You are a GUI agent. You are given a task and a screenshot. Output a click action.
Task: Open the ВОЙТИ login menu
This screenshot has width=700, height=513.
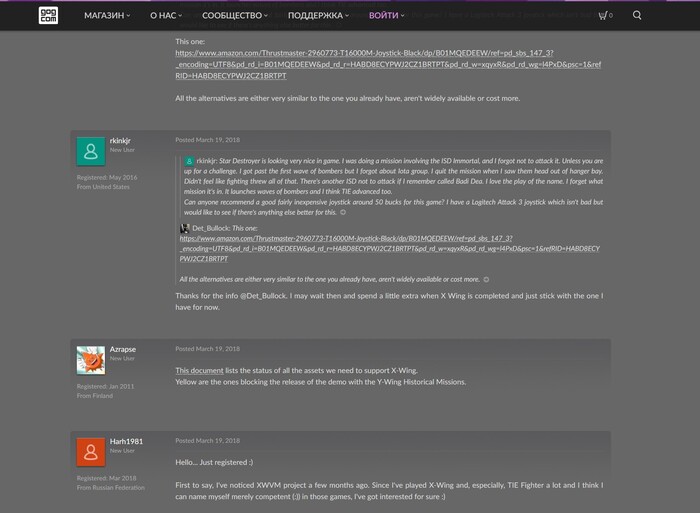tap(386, 16)
